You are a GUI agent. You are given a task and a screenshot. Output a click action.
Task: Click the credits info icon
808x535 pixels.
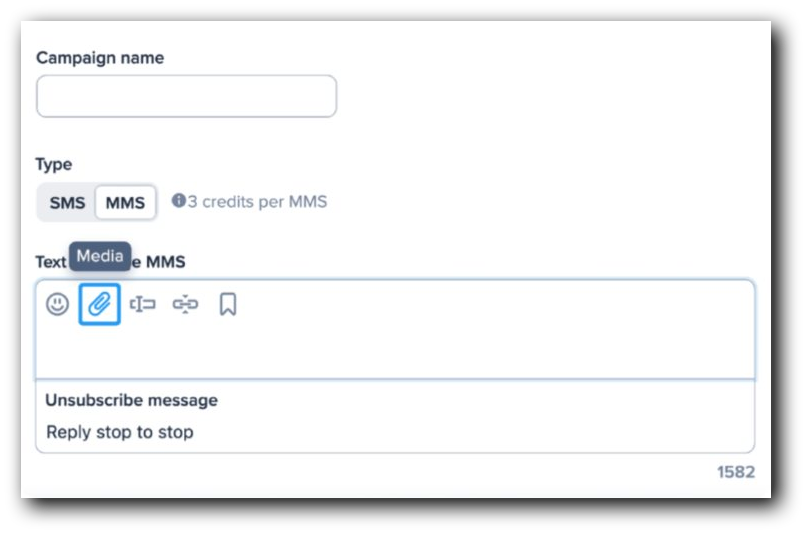click(179, 201)
